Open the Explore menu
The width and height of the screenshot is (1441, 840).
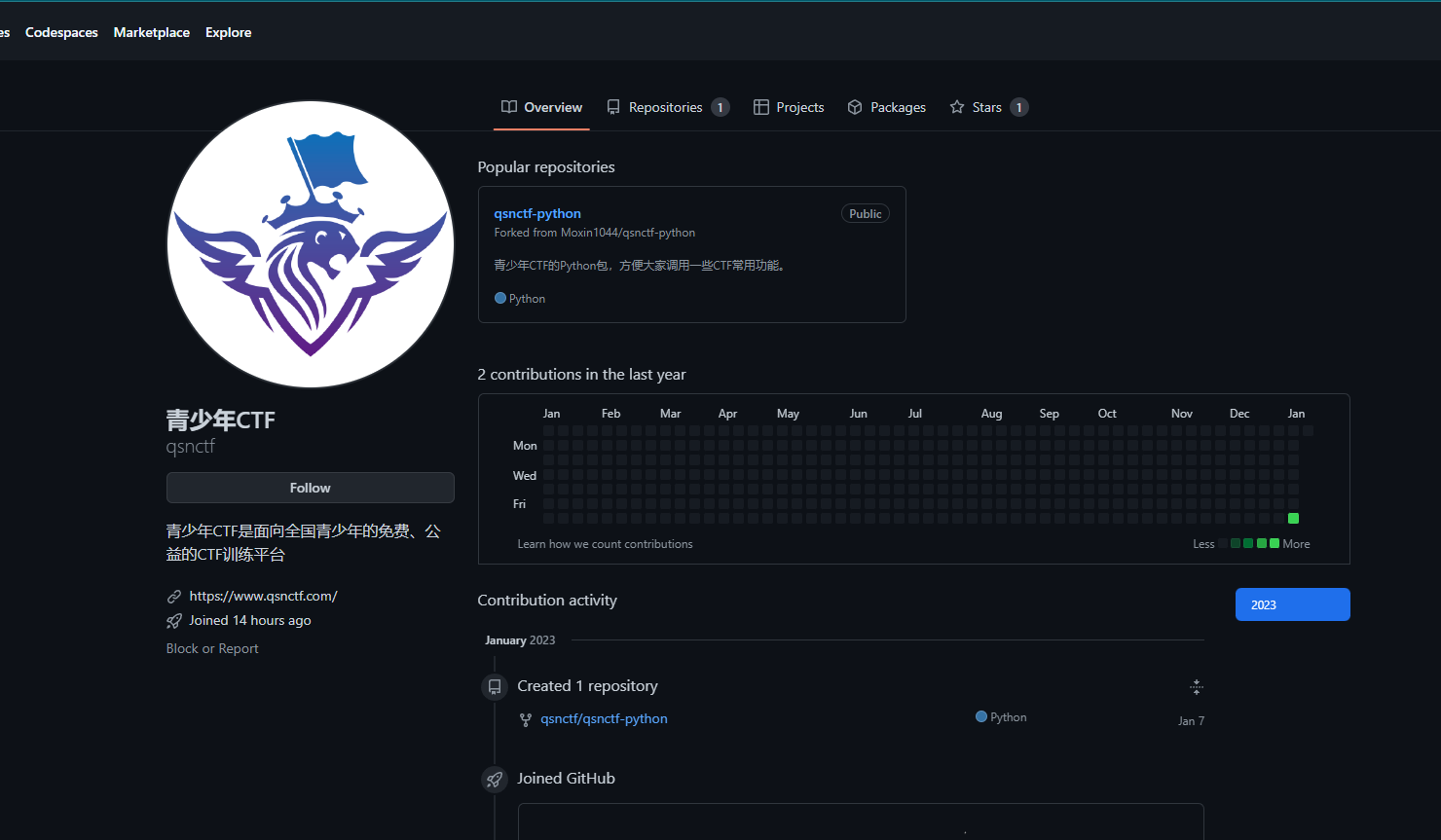tap(228, 32)
